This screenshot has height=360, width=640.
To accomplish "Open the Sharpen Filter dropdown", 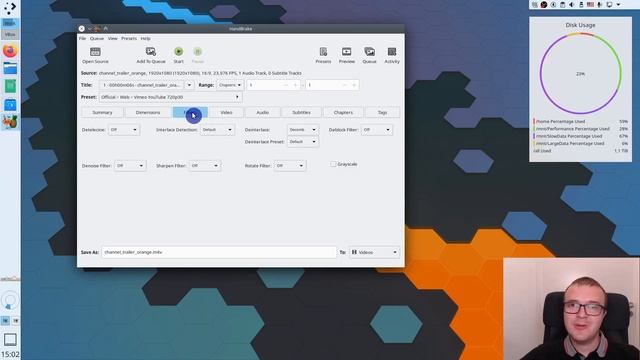I will [204, 166].
